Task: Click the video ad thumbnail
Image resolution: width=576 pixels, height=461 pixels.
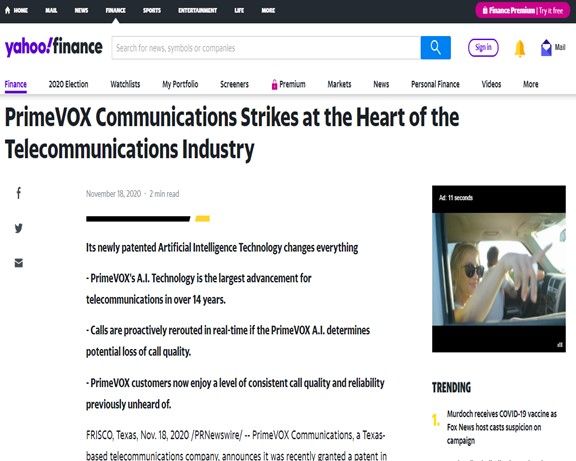Action: [499, 269]
